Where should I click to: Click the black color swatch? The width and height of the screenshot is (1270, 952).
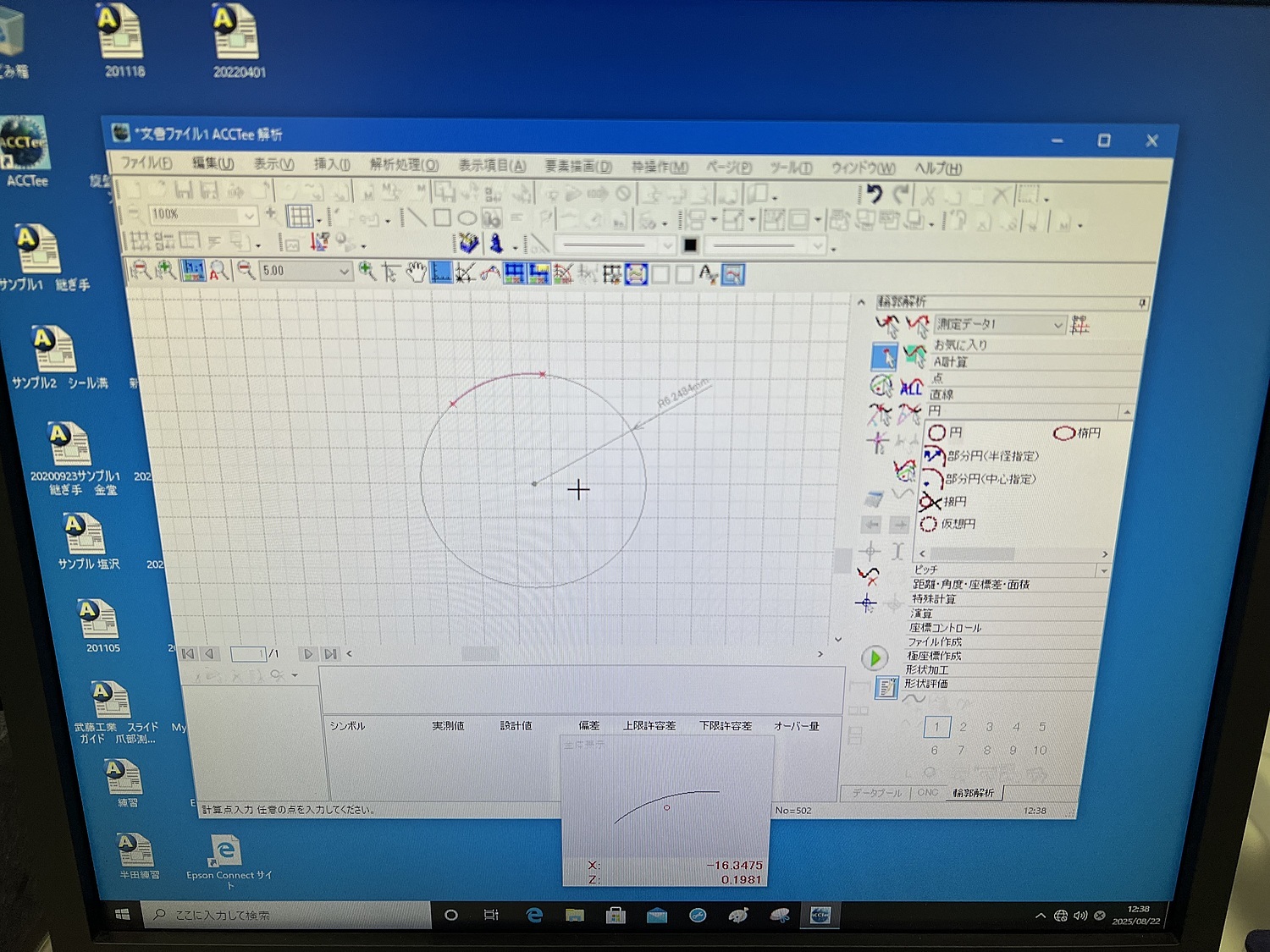(x=690, y=245)
